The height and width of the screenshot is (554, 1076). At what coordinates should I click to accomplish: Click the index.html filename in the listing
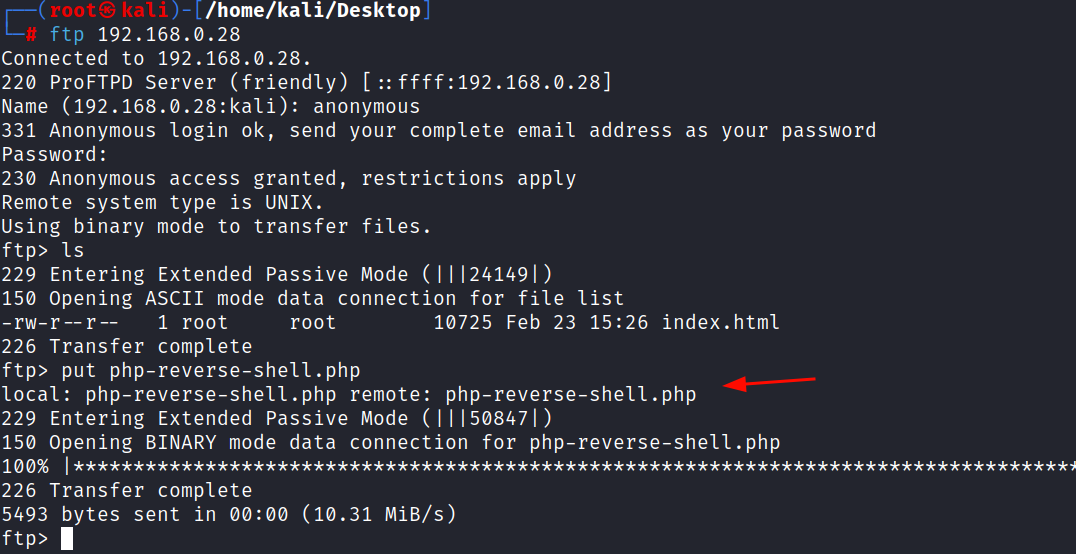tap(721, 322)
